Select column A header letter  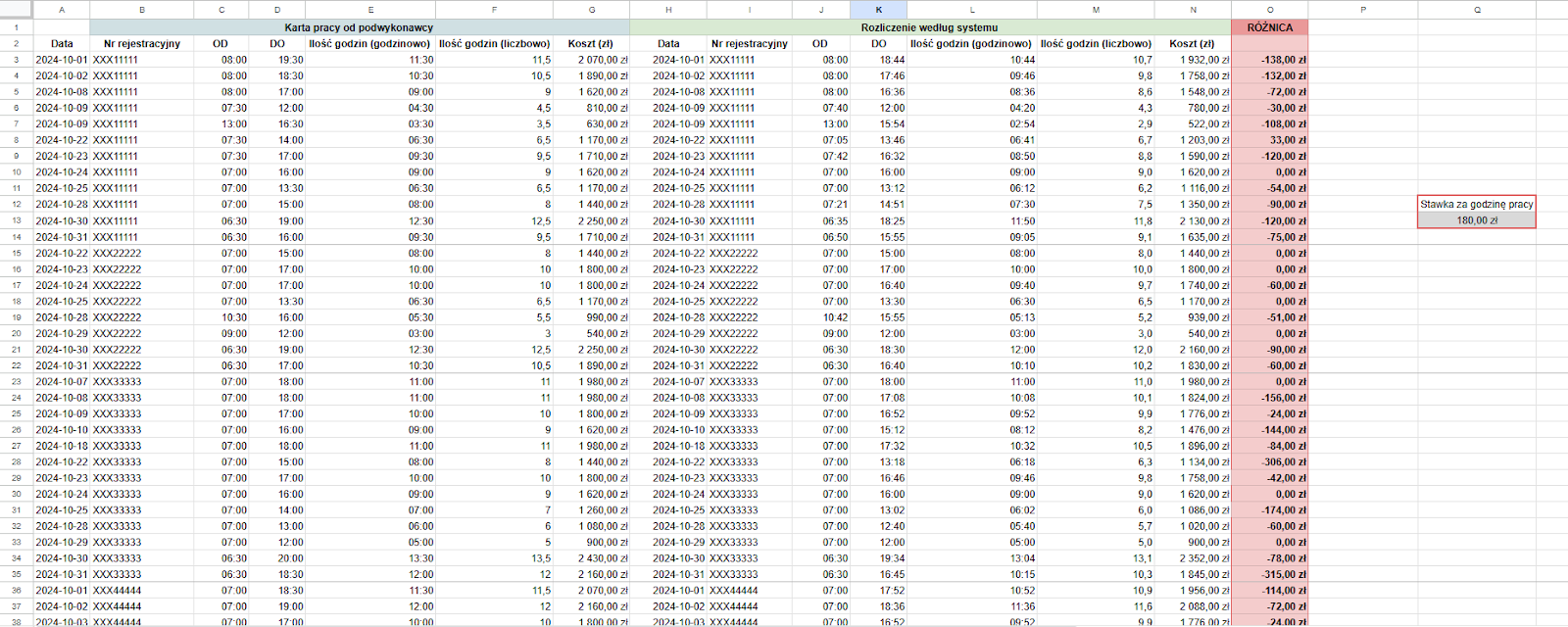click(62, 10)
